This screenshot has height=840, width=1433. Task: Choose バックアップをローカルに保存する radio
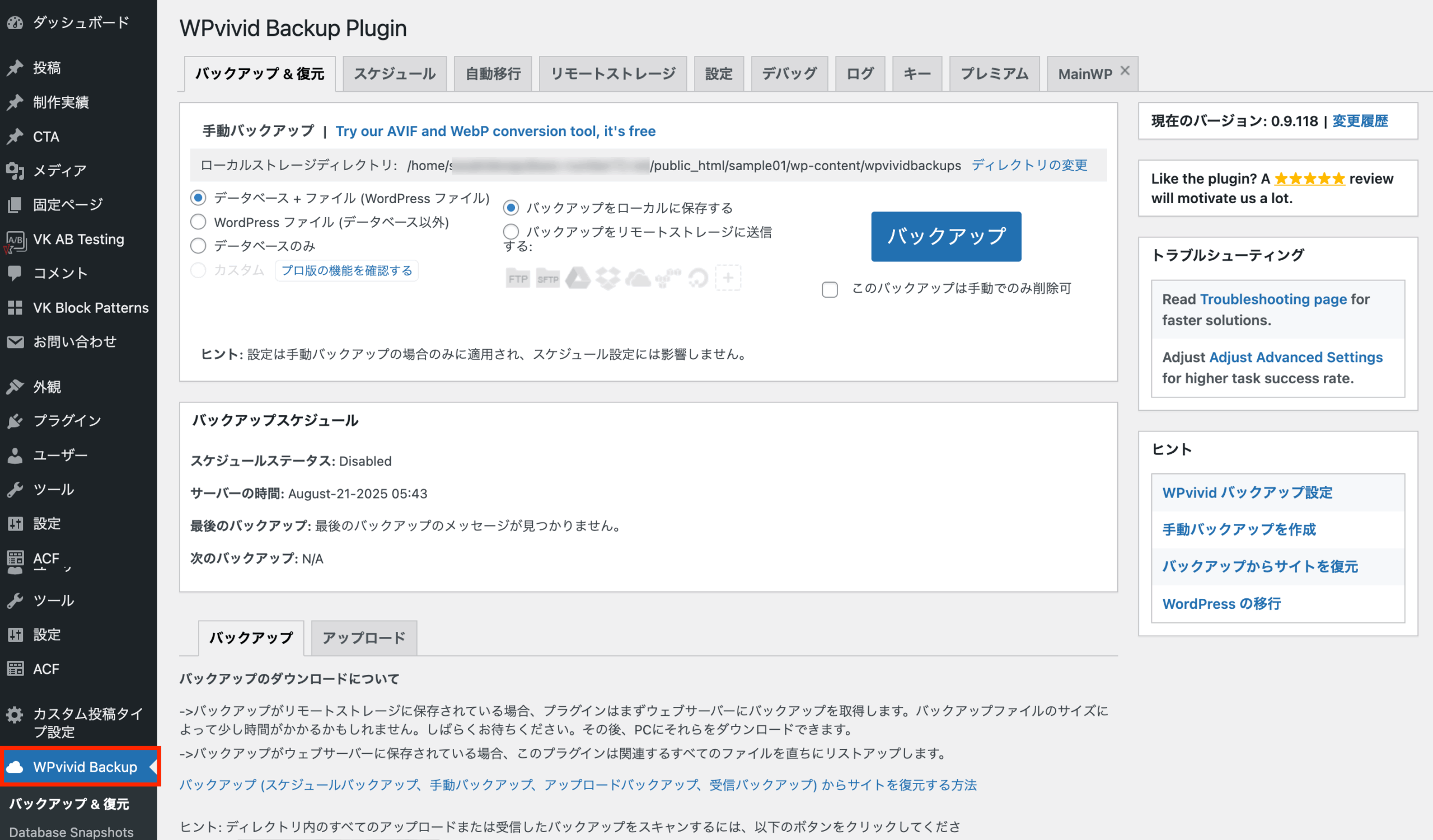[511, 208]
